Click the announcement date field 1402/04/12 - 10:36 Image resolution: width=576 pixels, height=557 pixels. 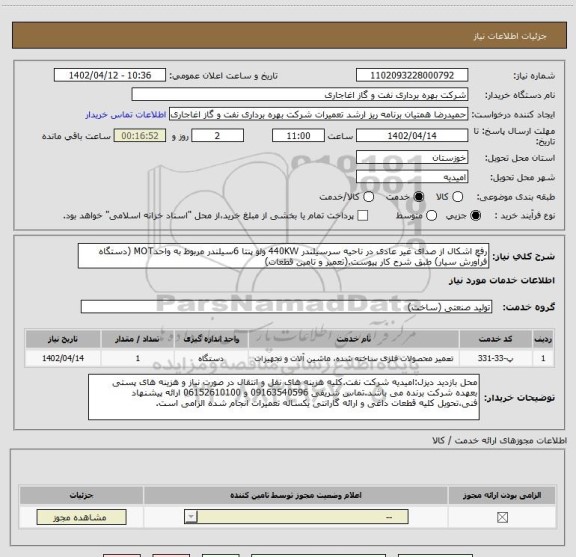pyautogui.click(x=110, y=75)
